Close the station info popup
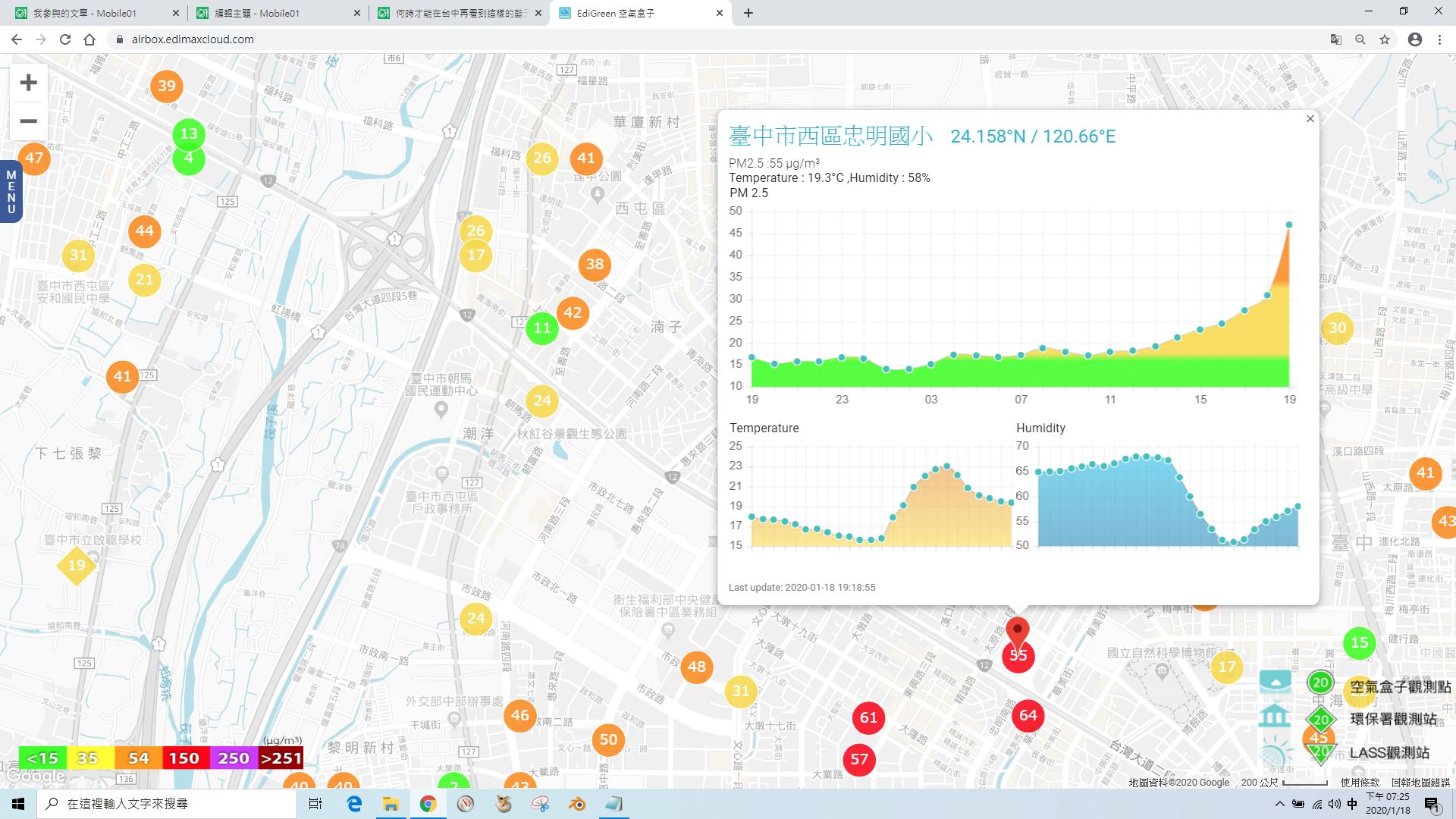Viewport: 1456px width, 819px height. (x=1310, y=119)
